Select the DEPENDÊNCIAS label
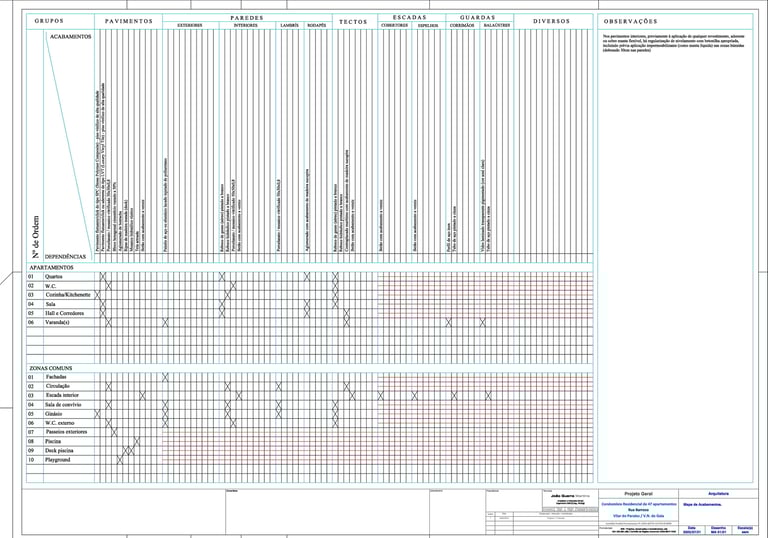Screen dimensions: 768x538 pos(65,257)
